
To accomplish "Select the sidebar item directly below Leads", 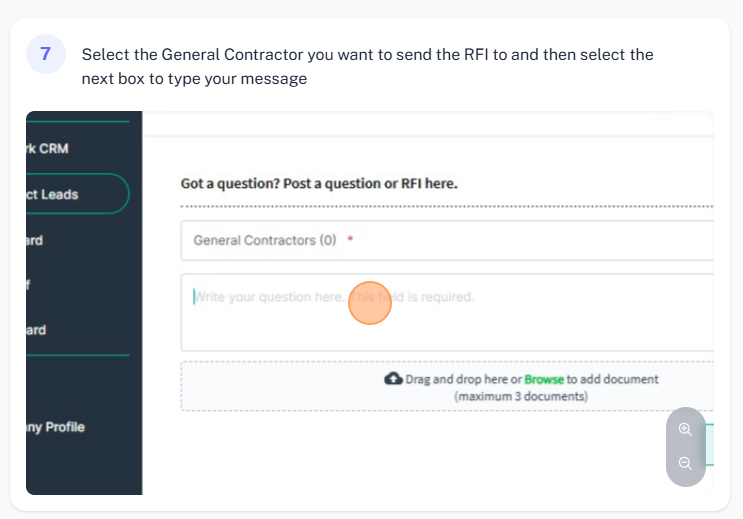I will (x=35, y=240).
